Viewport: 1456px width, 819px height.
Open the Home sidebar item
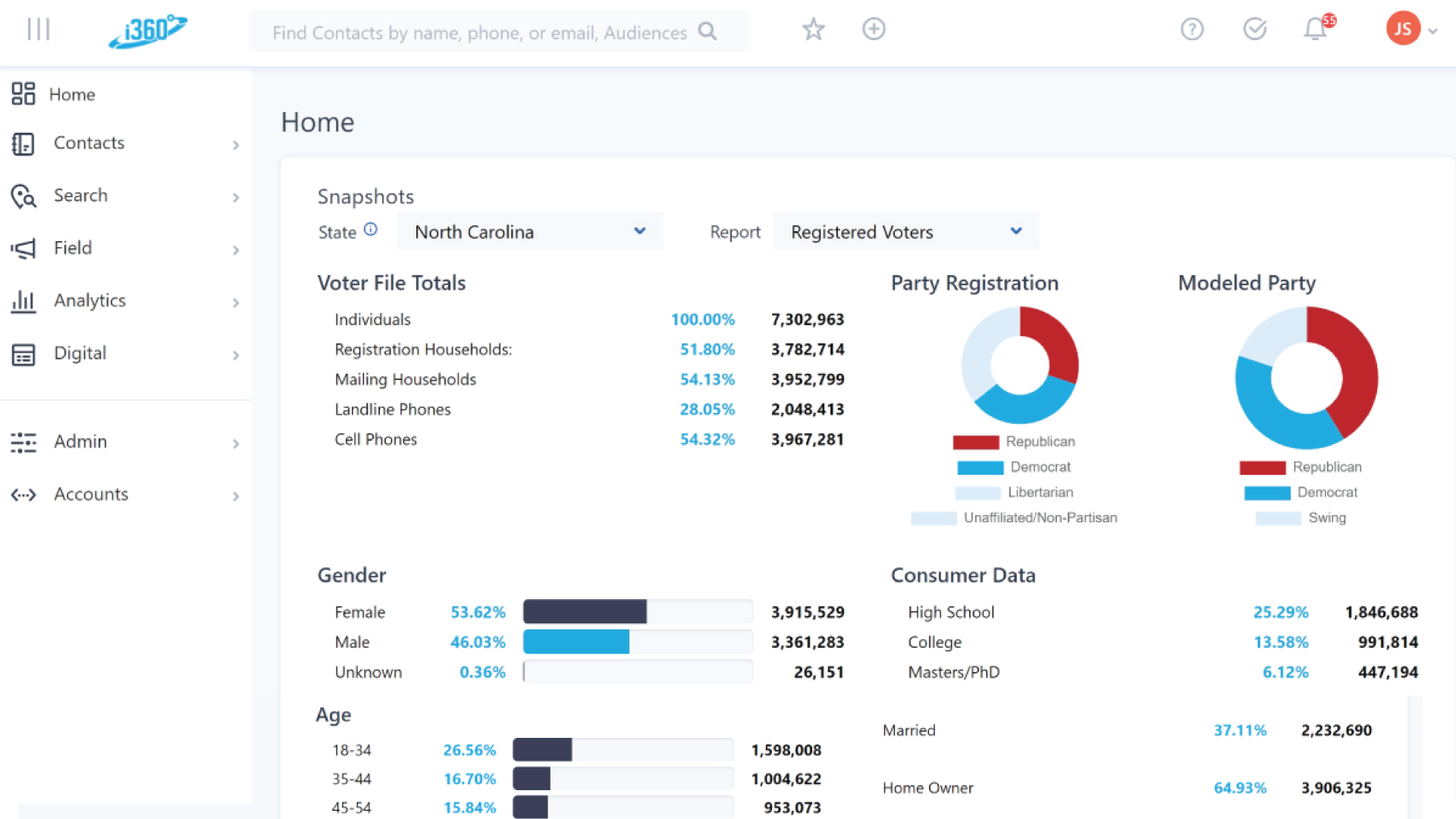(x=72, y=95)
